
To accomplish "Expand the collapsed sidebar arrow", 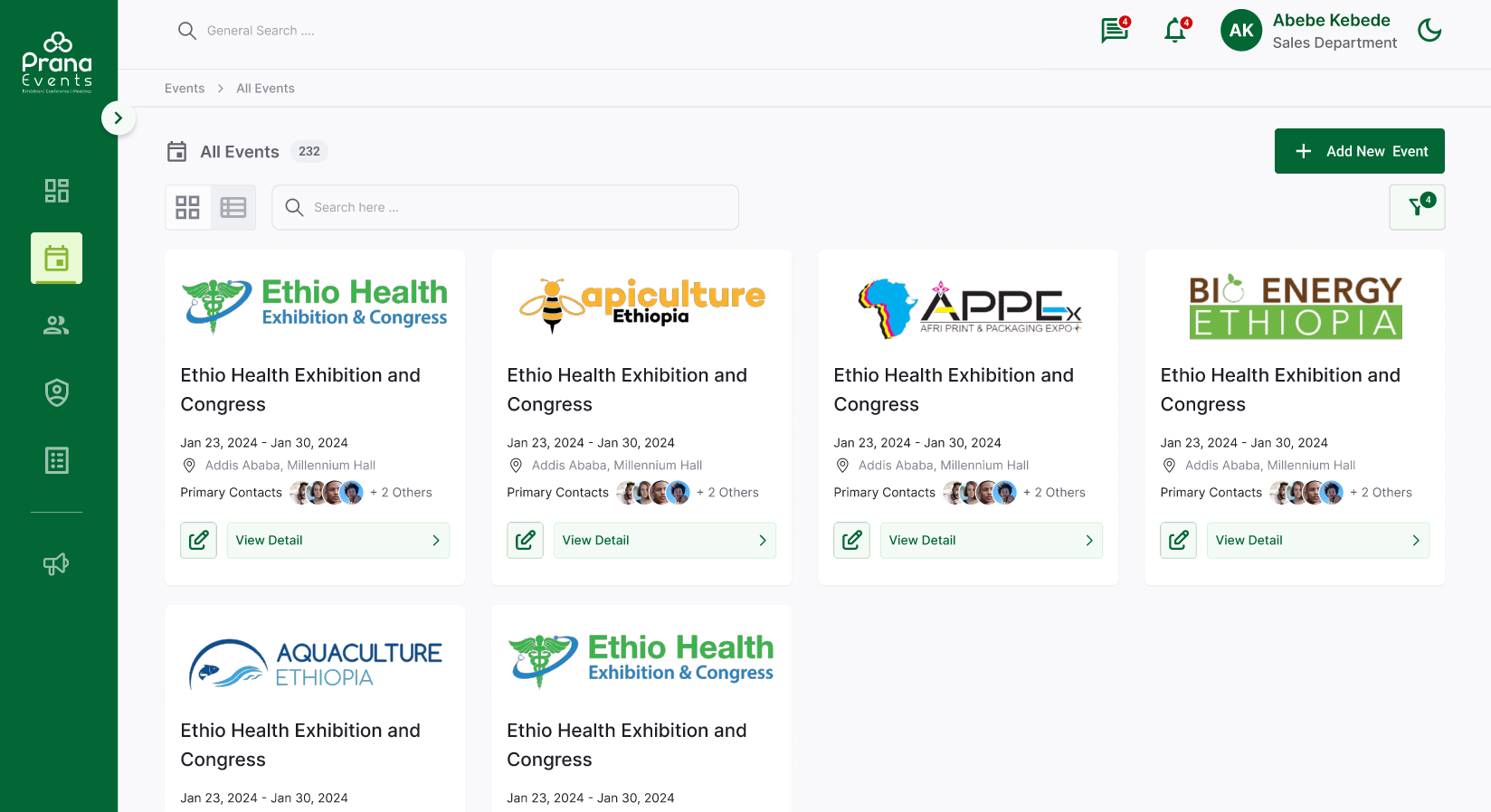I will [x=119, y=118].
